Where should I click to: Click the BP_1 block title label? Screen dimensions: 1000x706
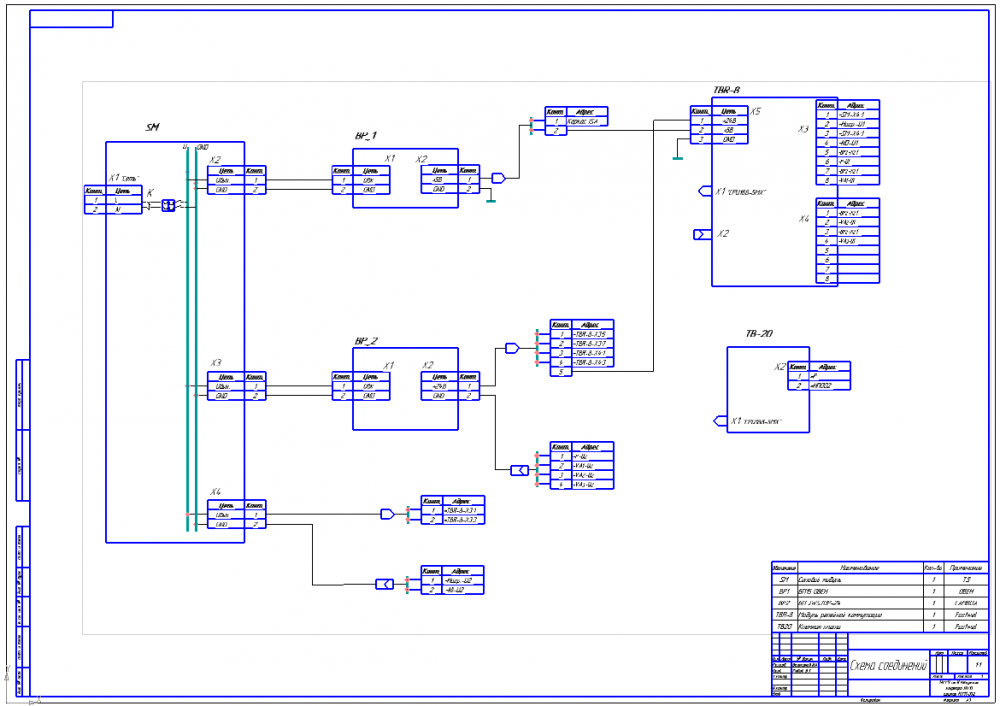[366, 135]
